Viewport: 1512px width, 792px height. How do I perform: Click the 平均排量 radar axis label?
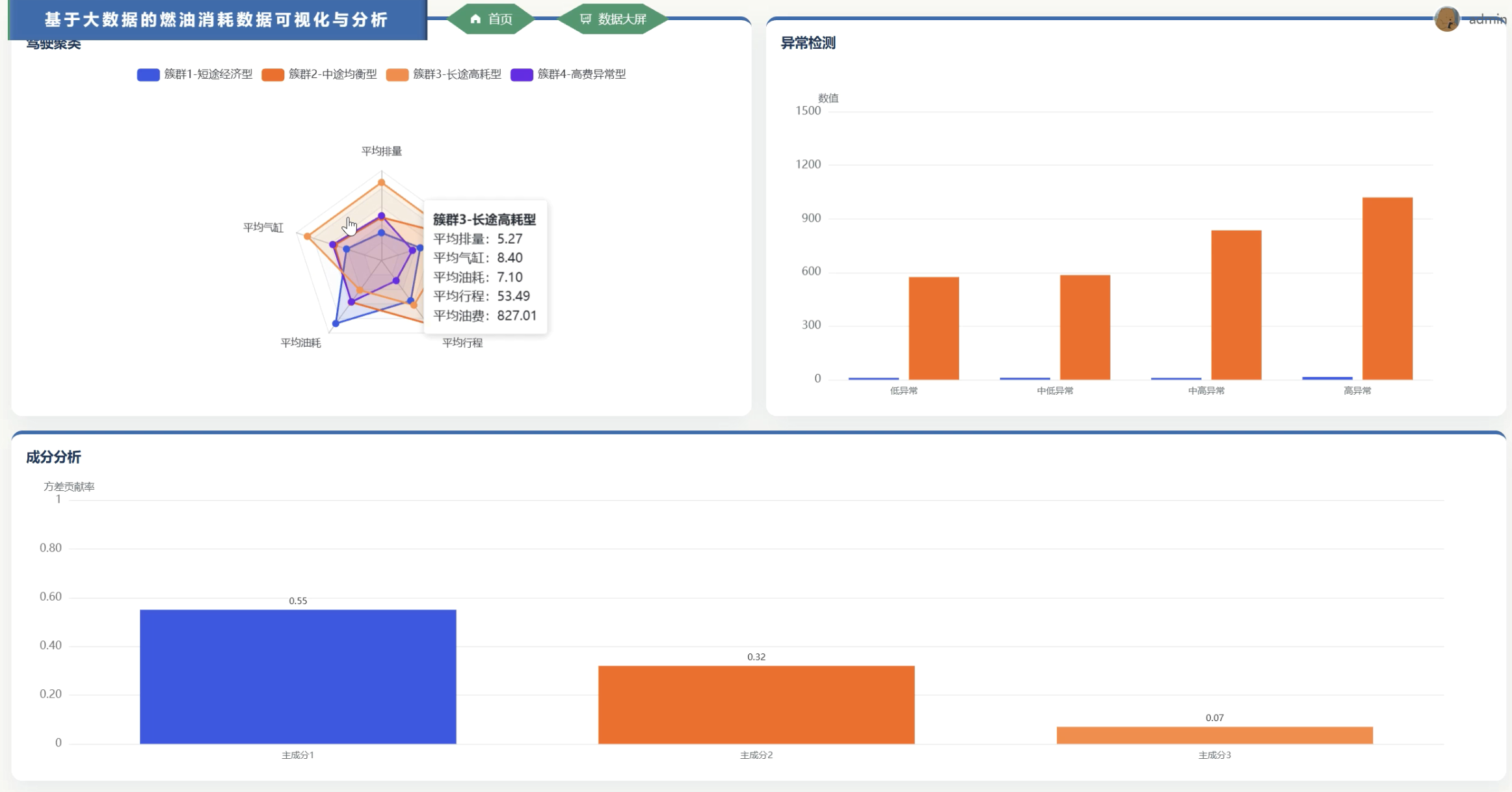382,151
